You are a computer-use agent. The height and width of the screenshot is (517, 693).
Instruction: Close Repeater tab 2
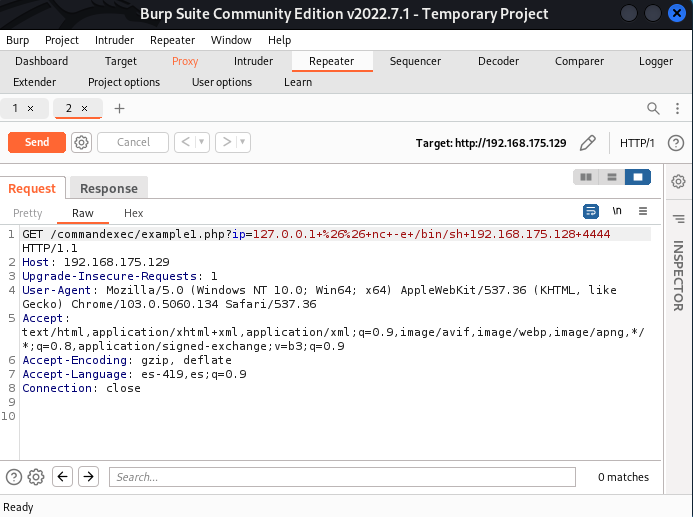(x=84, y=108)
